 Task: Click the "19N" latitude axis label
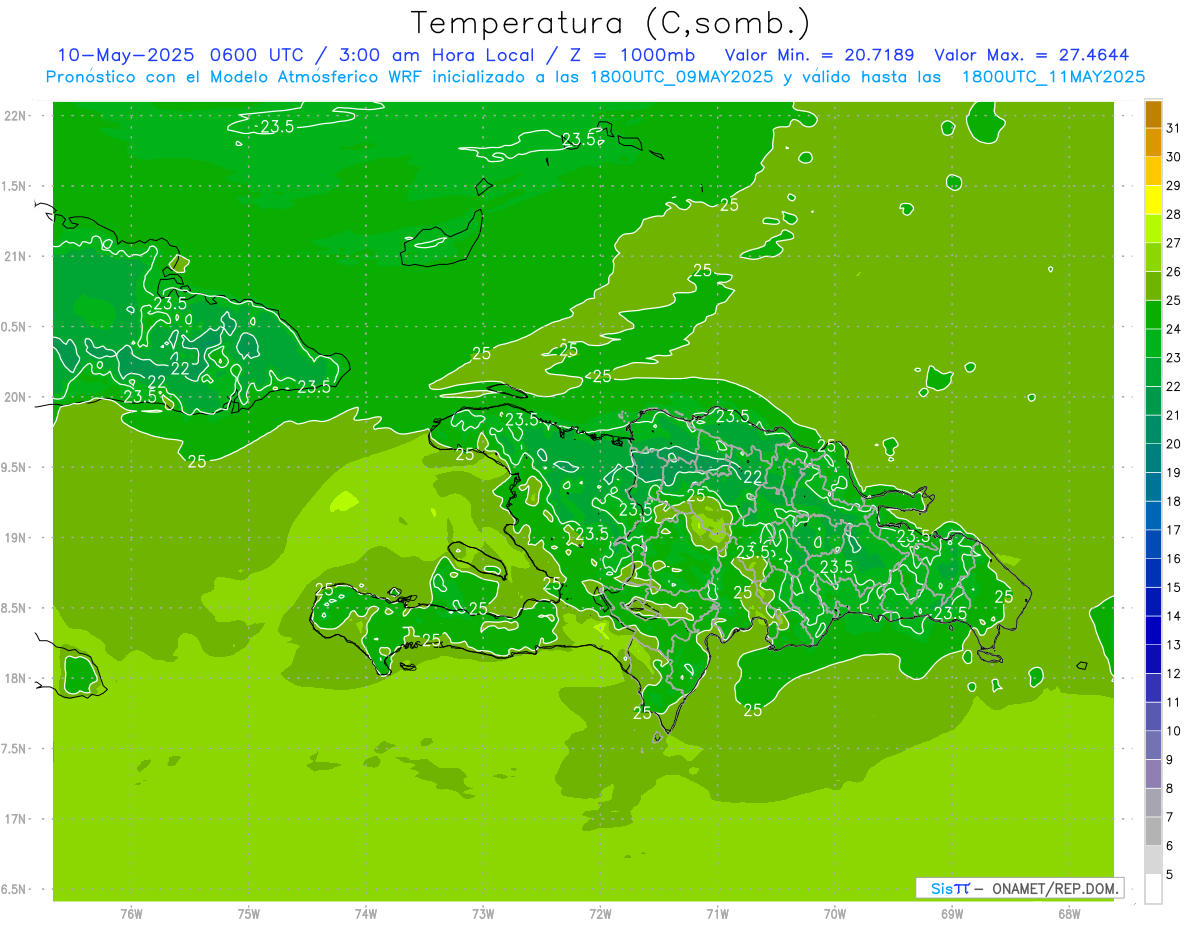pyautogui.click(x=16, y=538)
